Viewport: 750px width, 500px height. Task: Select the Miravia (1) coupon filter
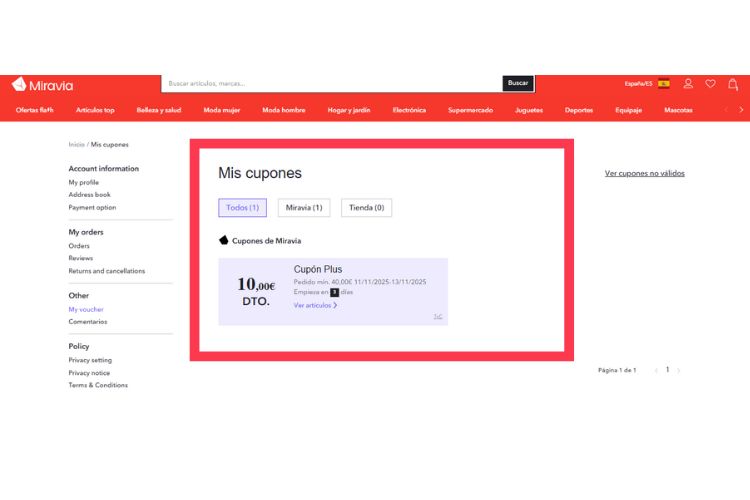[x=304, y=208]
